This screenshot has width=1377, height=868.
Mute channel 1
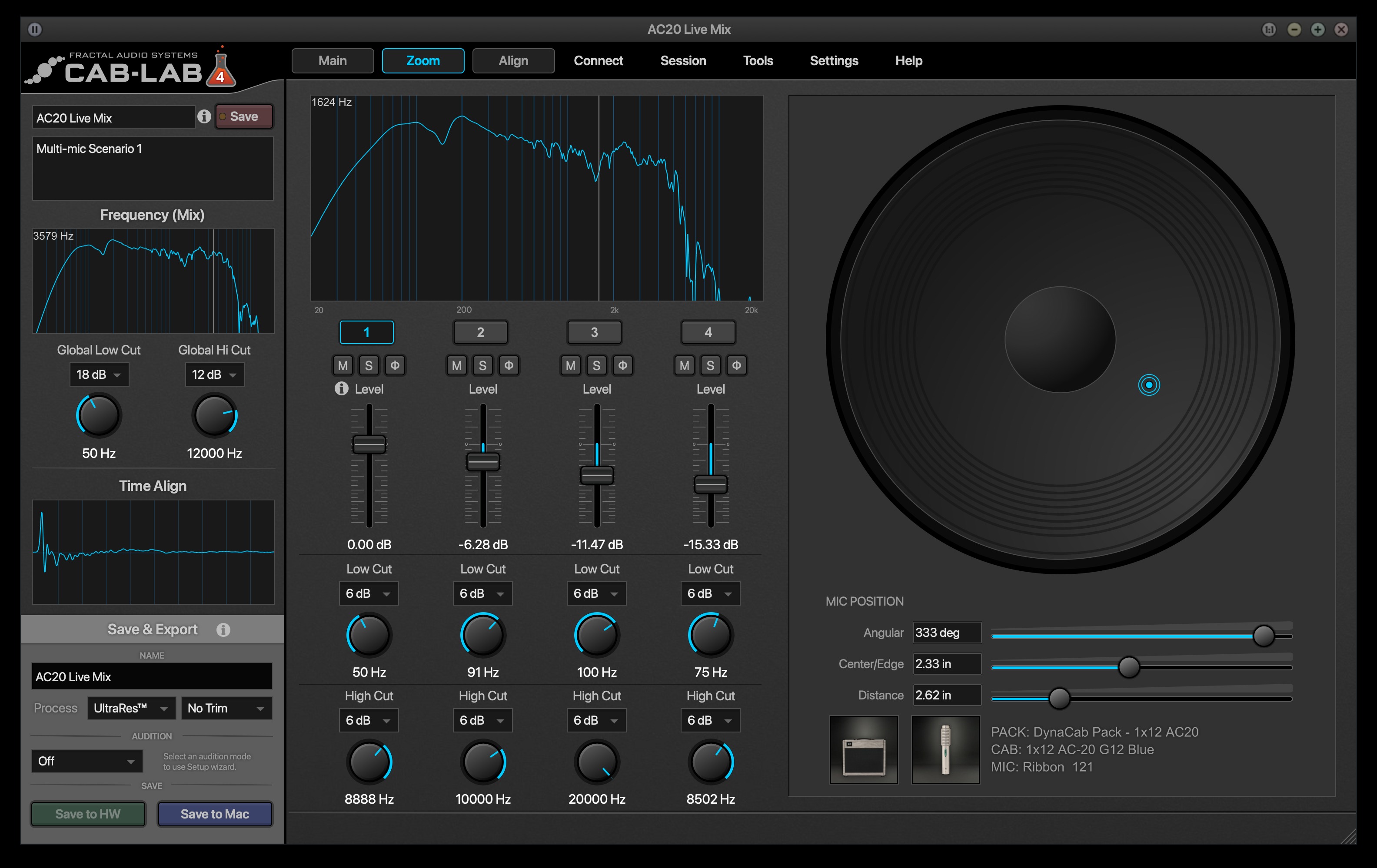pyautogui.click(x=343, y=366)
